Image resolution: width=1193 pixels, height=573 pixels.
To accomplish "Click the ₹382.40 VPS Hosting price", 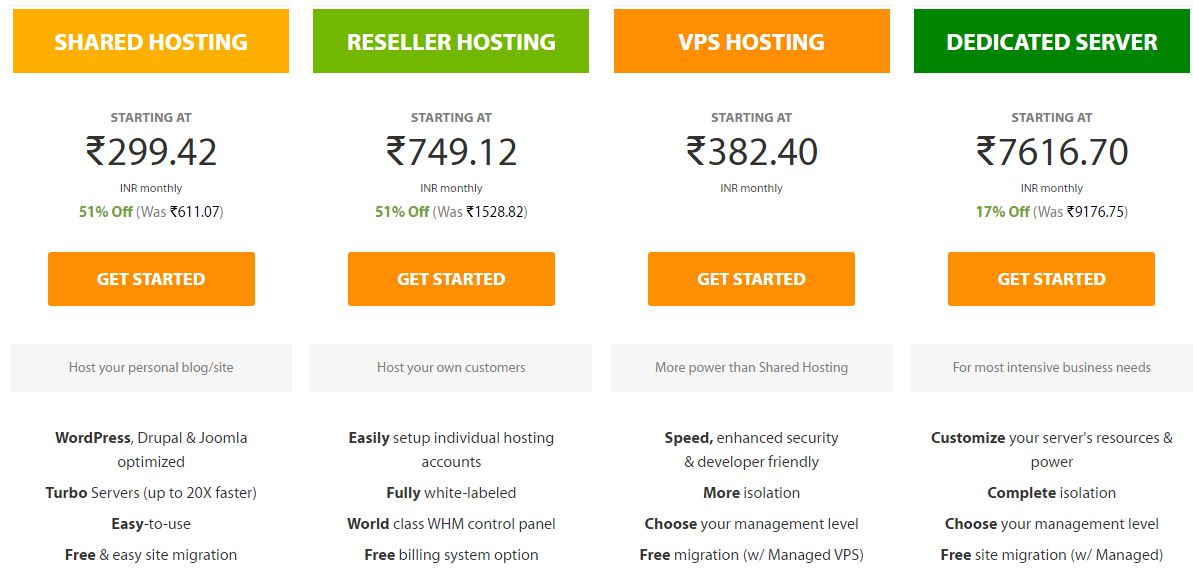I will [752, 151].
